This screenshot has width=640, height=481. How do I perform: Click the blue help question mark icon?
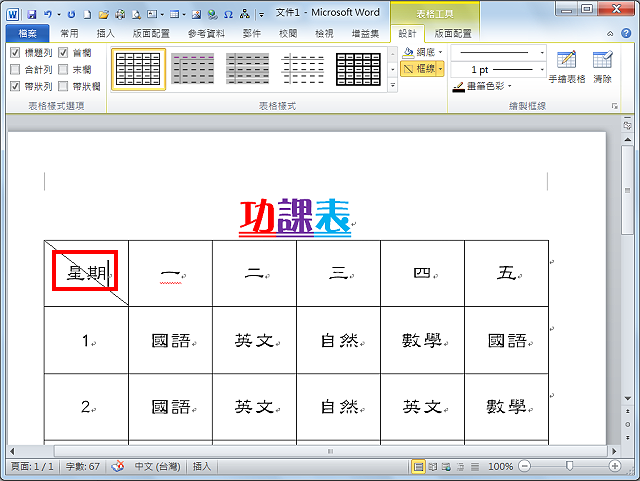coord(626,33)
